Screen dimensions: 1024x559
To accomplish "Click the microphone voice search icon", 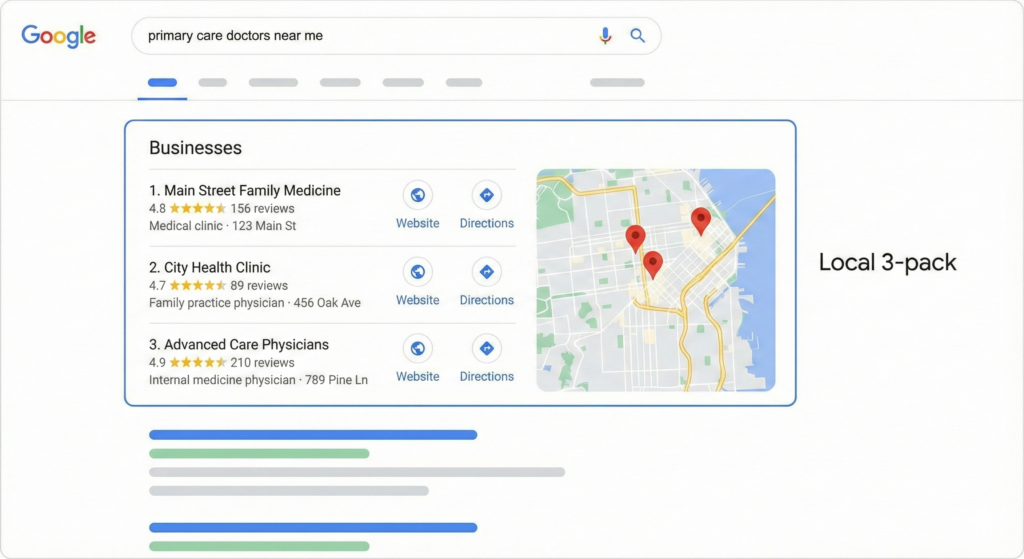I will (x=605, y=36).
